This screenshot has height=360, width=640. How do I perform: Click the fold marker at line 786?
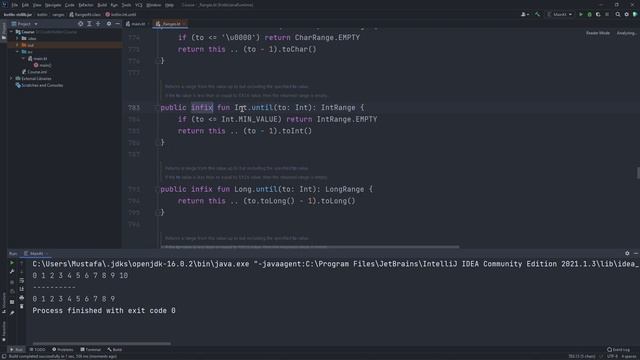[158, 143]
